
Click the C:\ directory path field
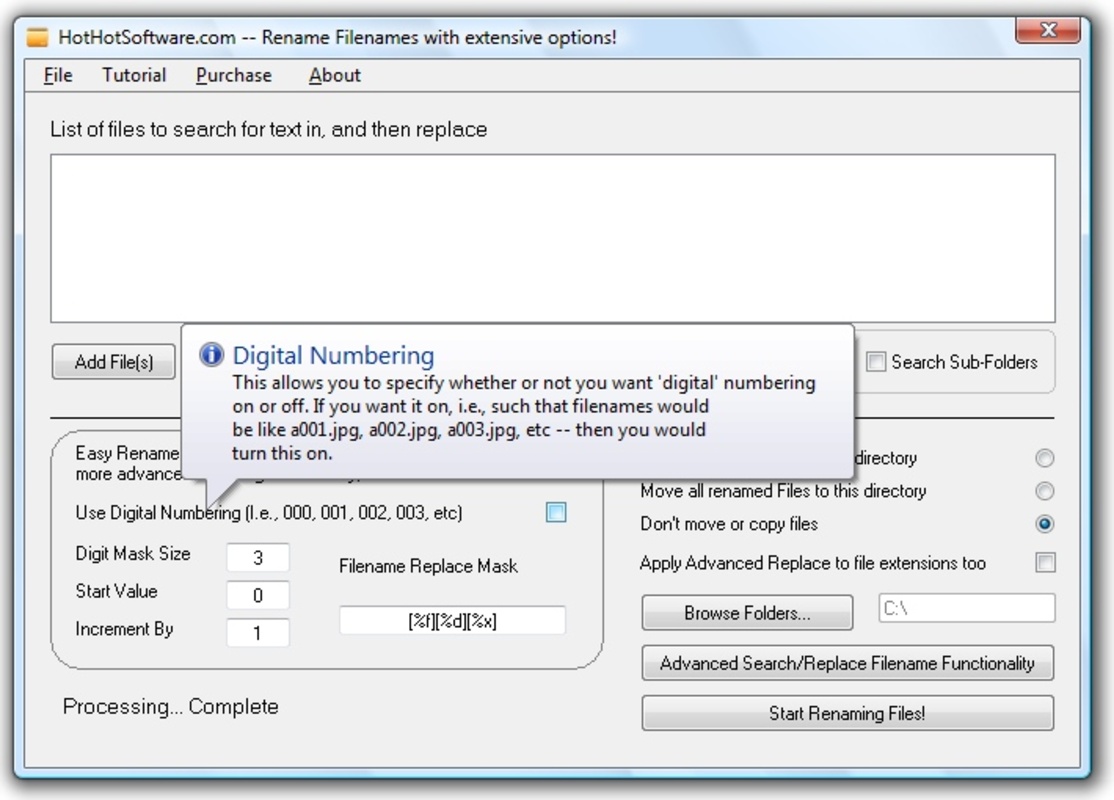click(x=967, y=608)
